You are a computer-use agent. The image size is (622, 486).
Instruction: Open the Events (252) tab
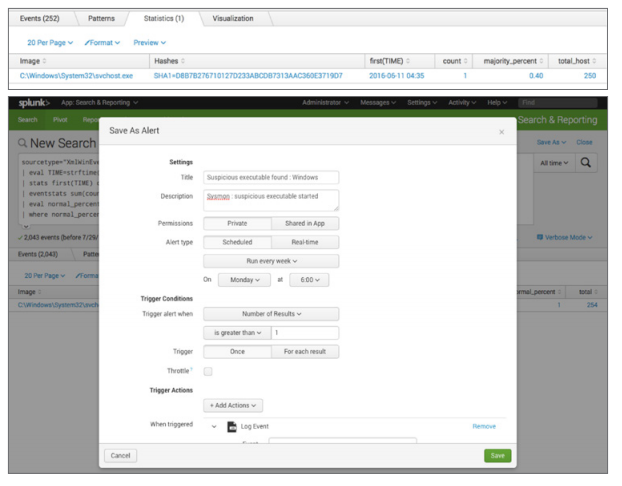tap(42, 18)
